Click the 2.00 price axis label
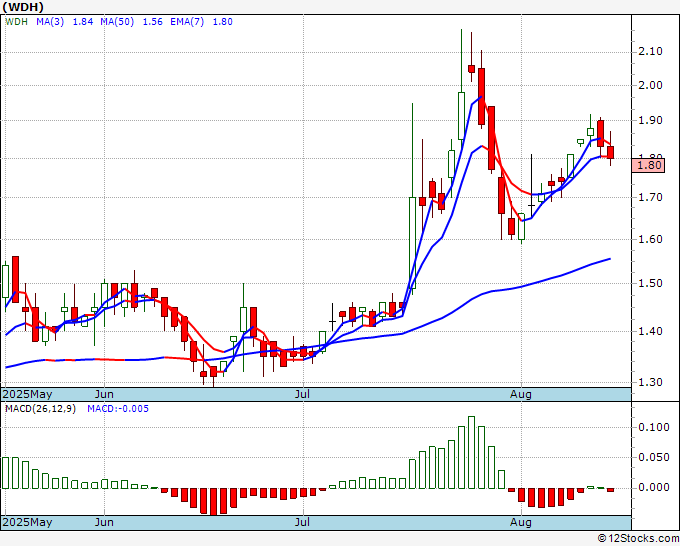The image size is (680, 546). (x=651, y=85)
